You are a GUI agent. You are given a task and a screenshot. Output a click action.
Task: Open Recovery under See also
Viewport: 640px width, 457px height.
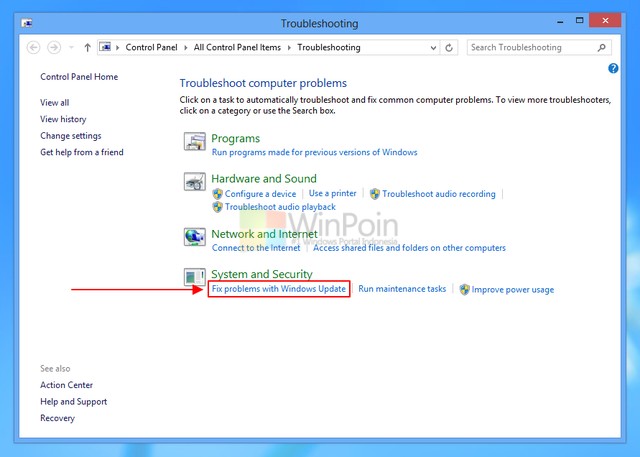pyautogui.click(x=58, y=418)
